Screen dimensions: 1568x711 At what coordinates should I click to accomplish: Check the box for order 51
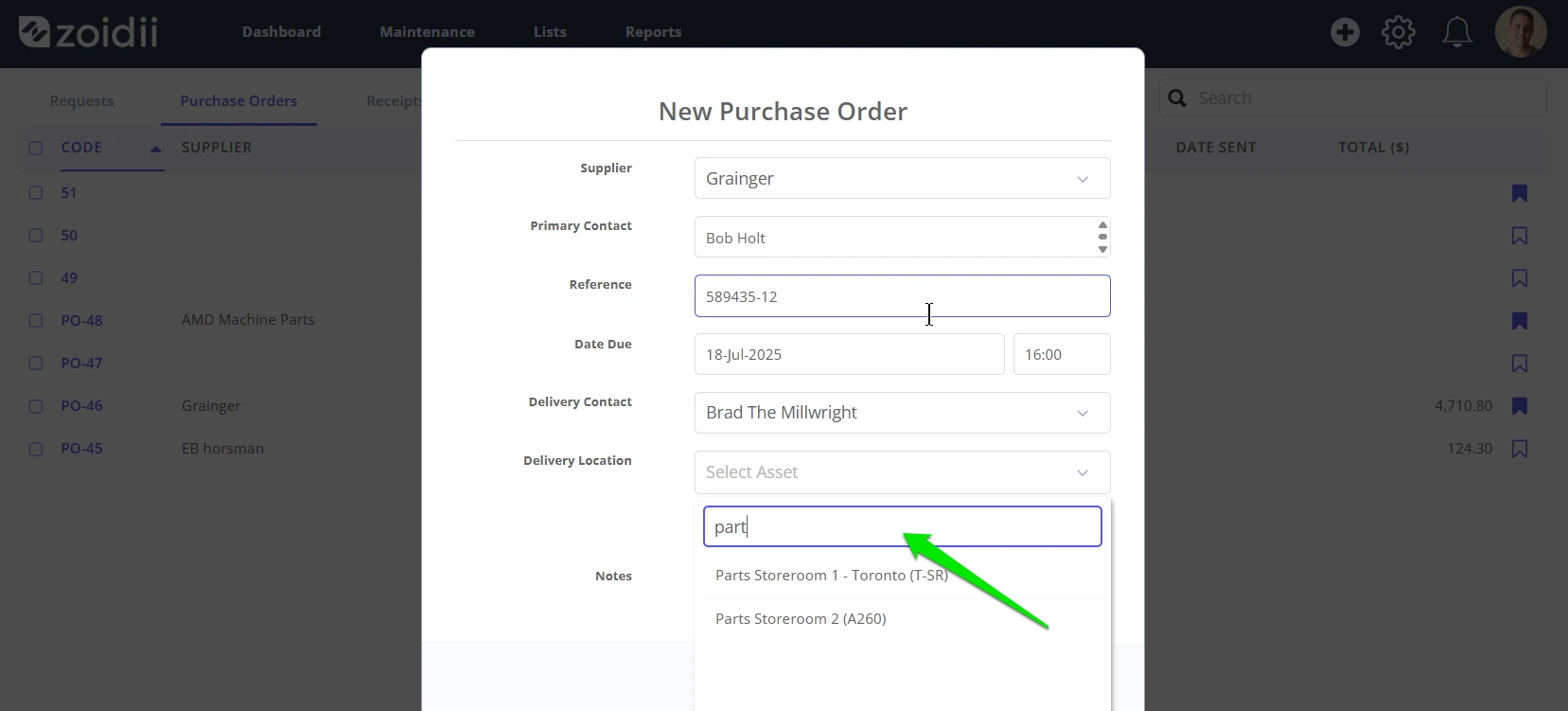click(36, 192)
